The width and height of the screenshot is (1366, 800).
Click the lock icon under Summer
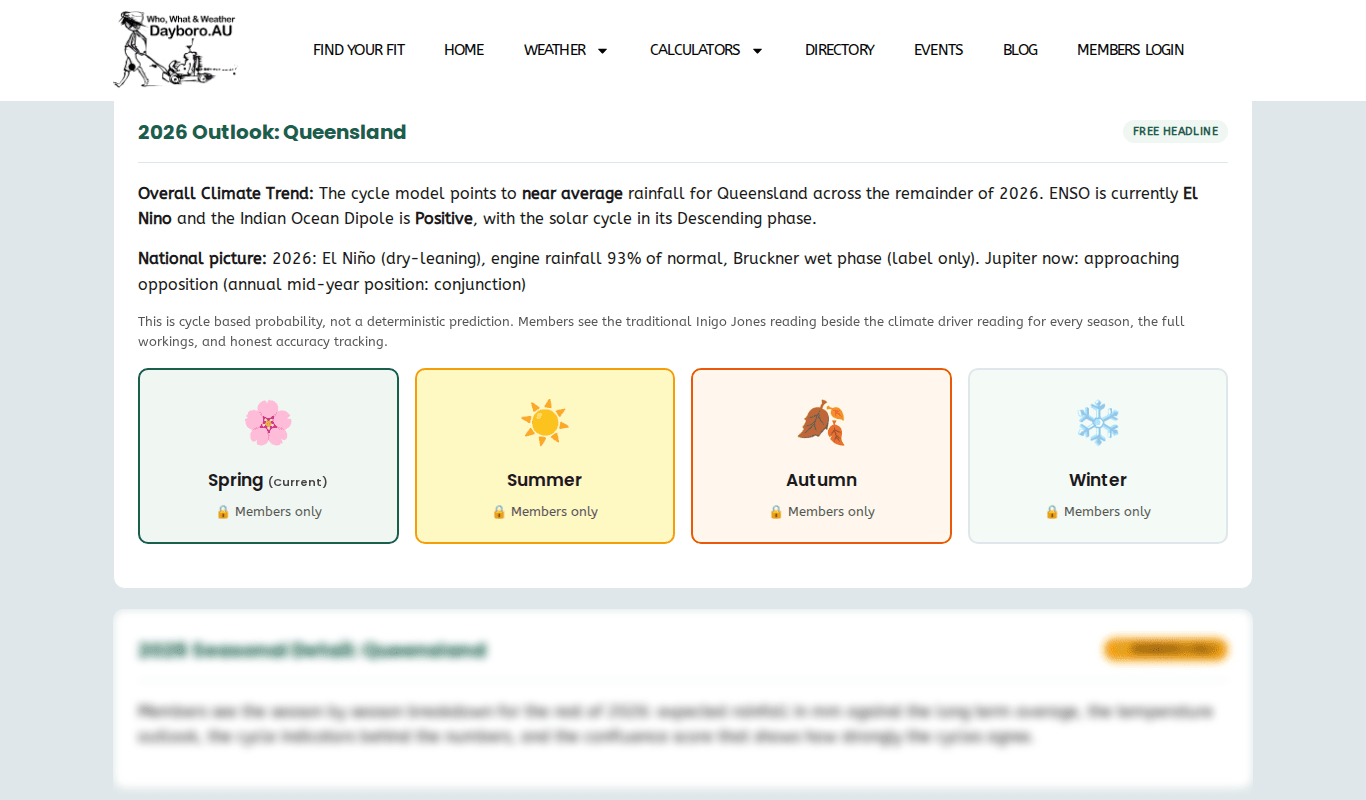(x=499, y=512)
